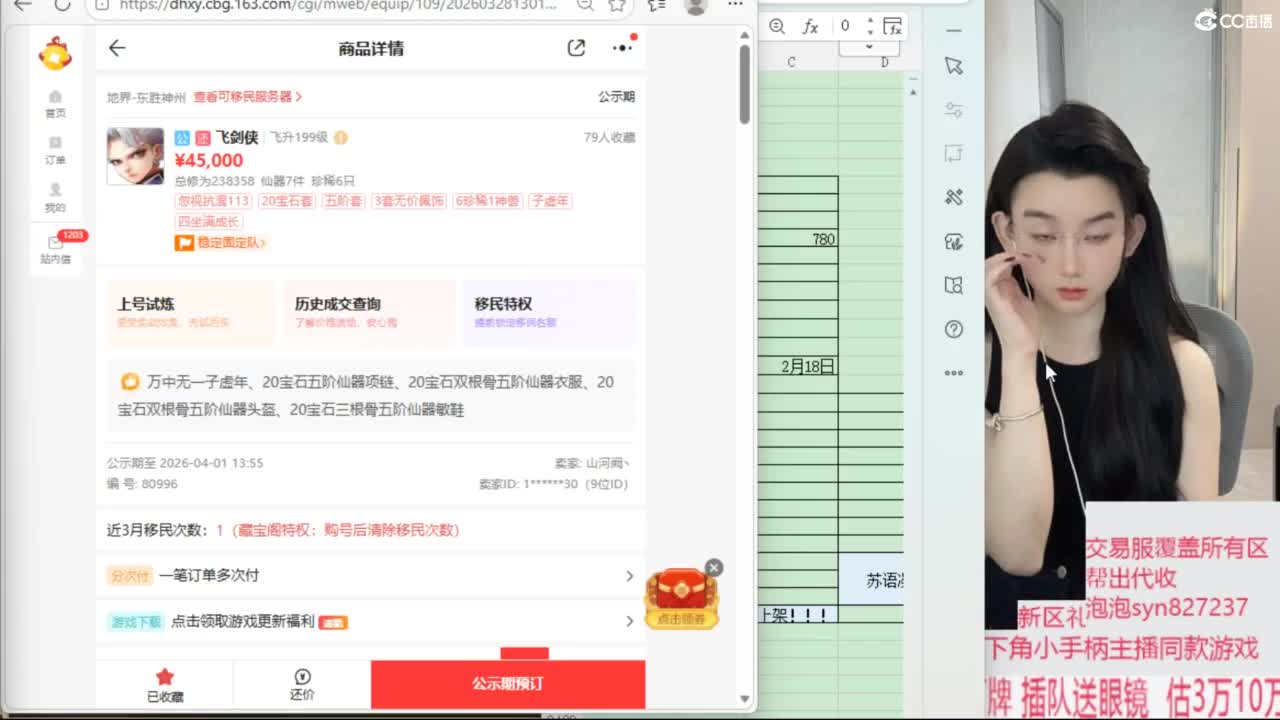Open the 移民特权 card
Screen dimensions: 1280x720
point(549,312)
